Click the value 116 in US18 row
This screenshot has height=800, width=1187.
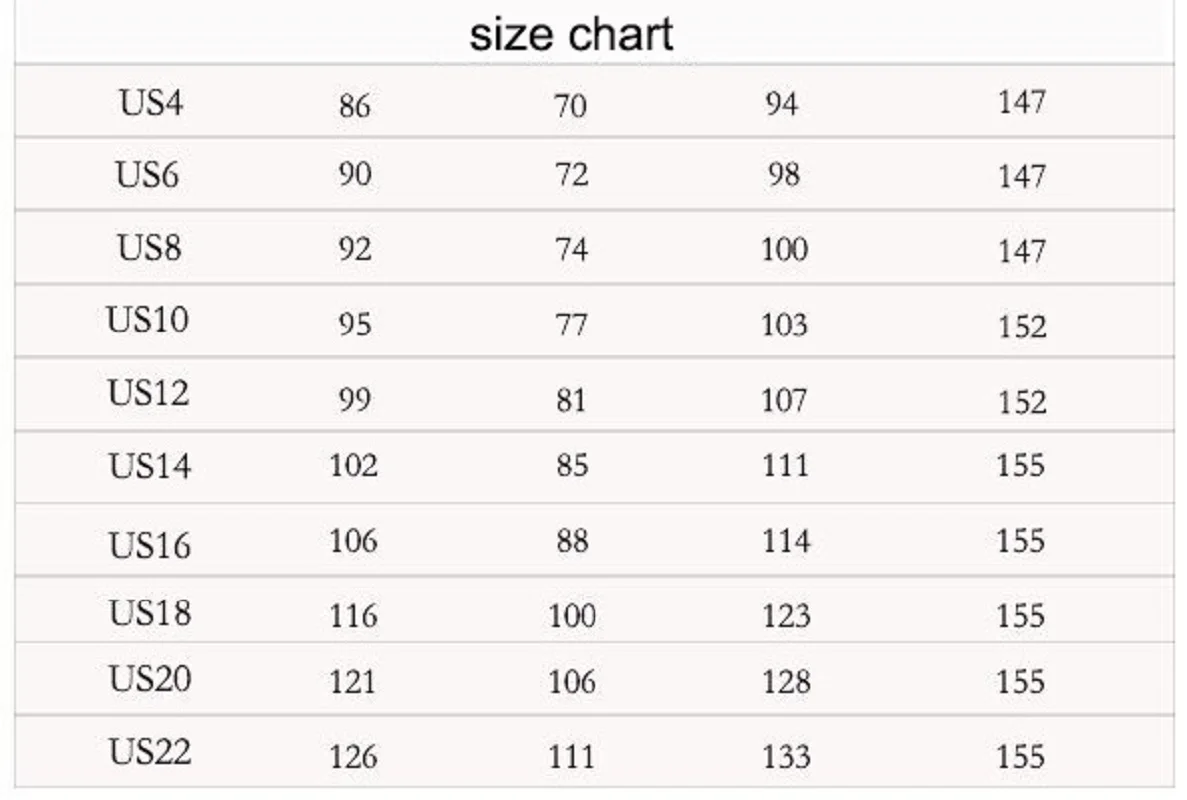pos(353,615)
